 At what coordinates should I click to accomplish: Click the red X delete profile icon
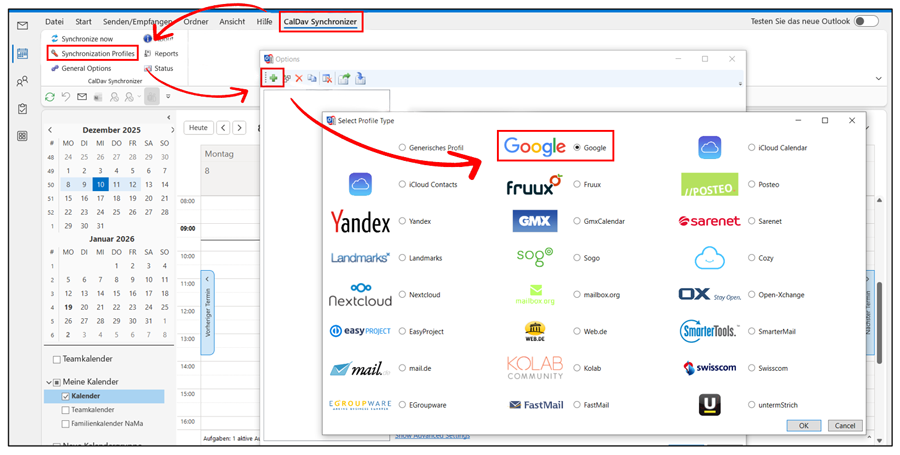(299, 78)
